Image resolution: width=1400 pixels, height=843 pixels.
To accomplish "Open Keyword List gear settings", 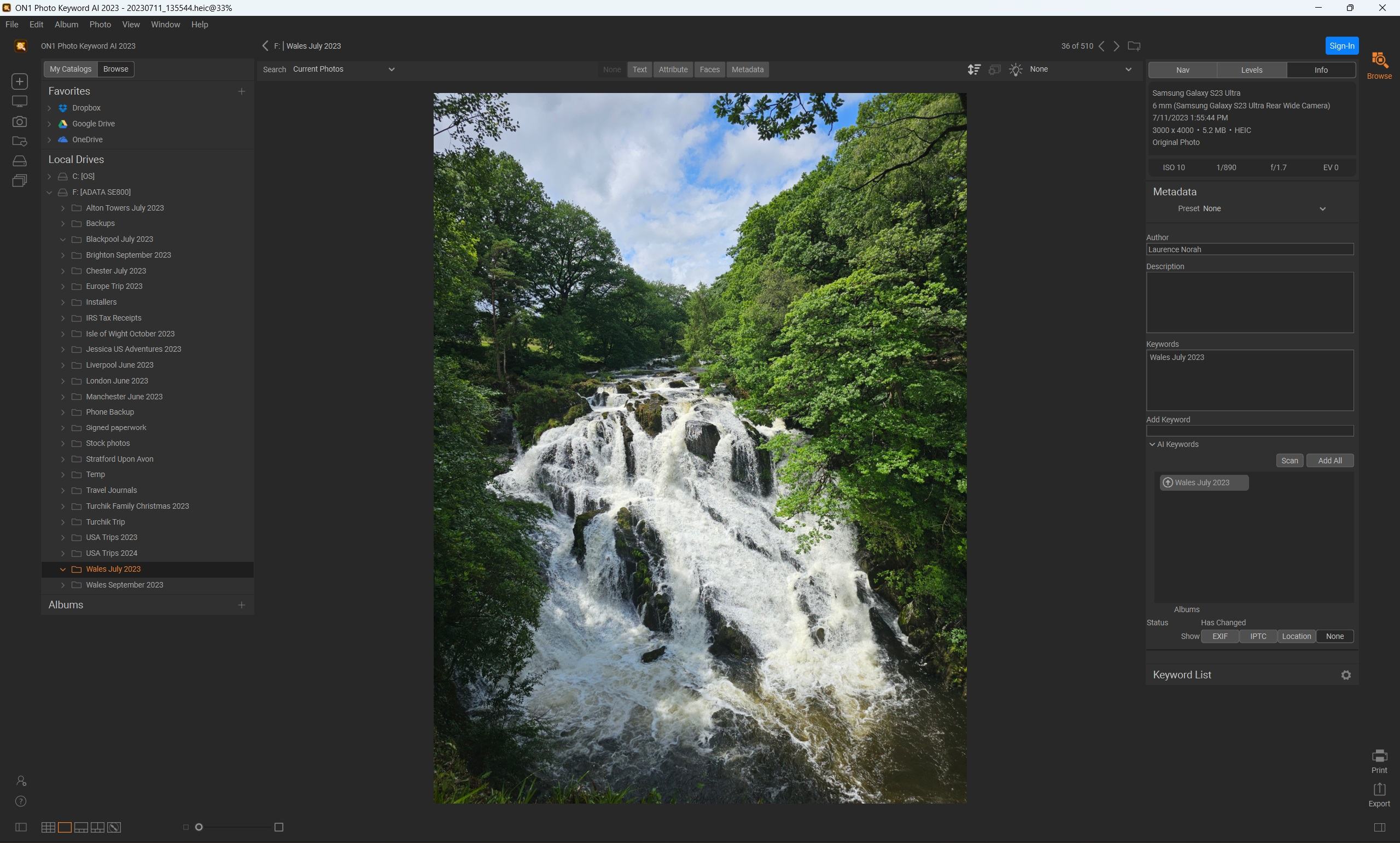I will coord(1345,675).
